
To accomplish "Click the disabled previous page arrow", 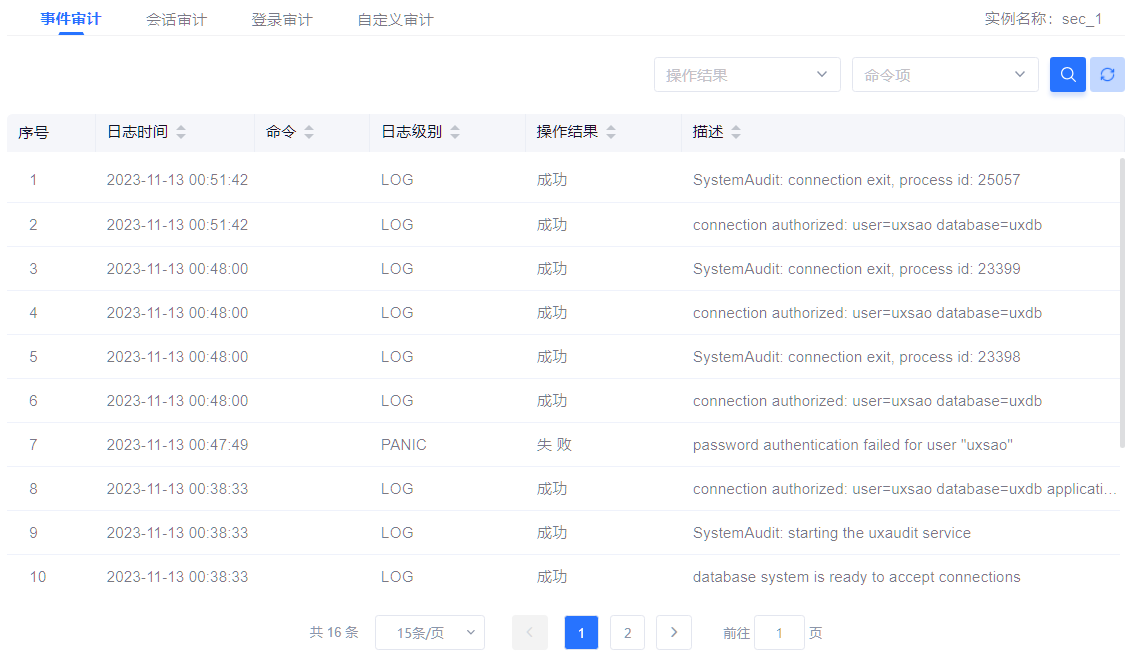I will (x=529, y=632).
